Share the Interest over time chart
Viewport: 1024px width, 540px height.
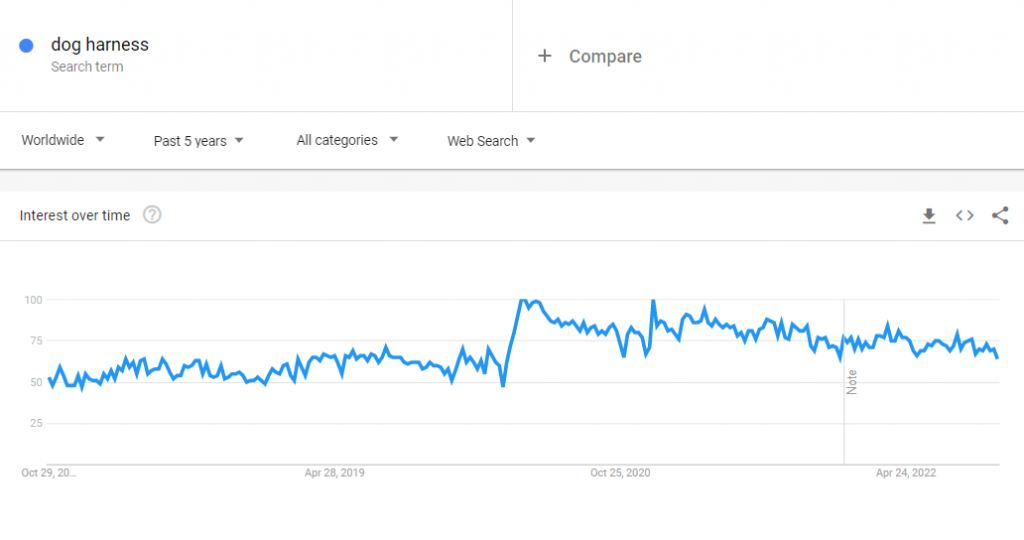pyautogui.click(x=1000, y=215)
